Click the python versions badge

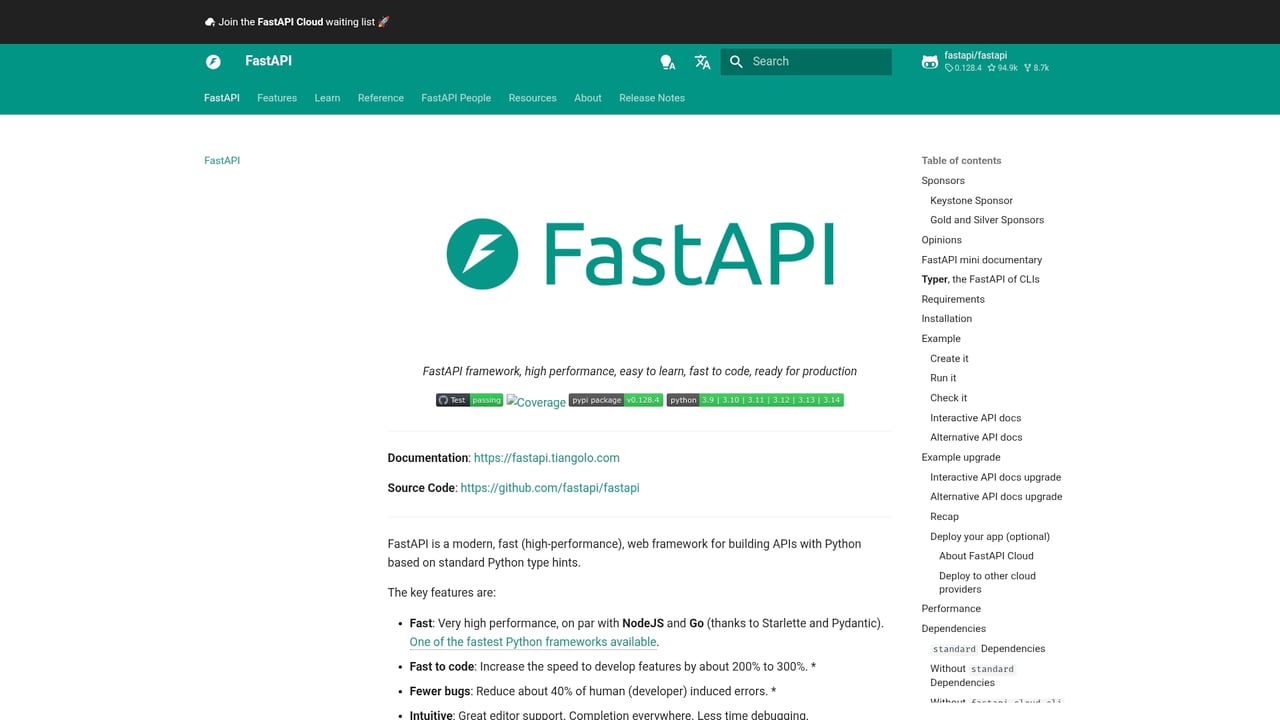[x=755, y=399]
